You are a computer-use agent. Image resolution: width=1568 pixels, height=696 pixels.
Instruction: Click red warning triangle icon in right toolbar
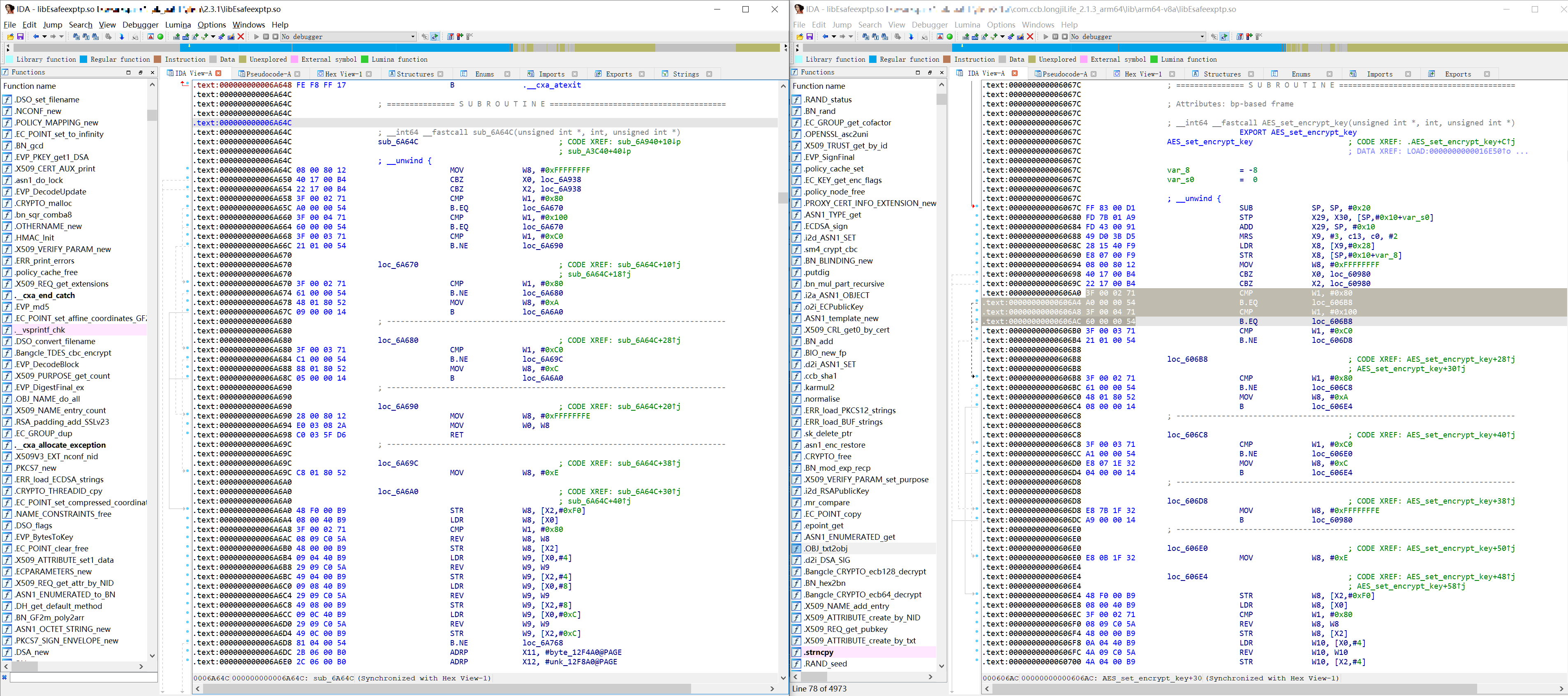tap(940, 37)
